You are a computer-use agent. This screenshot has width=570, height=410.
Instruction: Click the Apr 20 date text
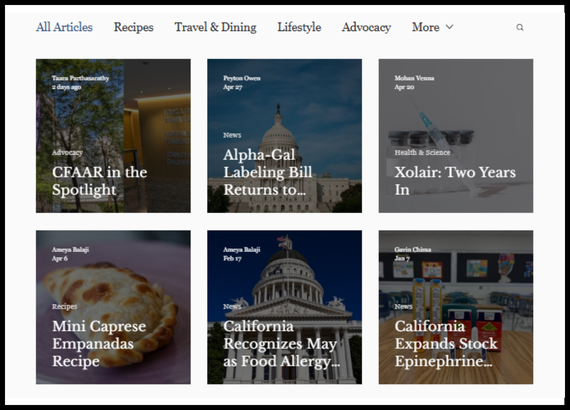pos(404,87)
